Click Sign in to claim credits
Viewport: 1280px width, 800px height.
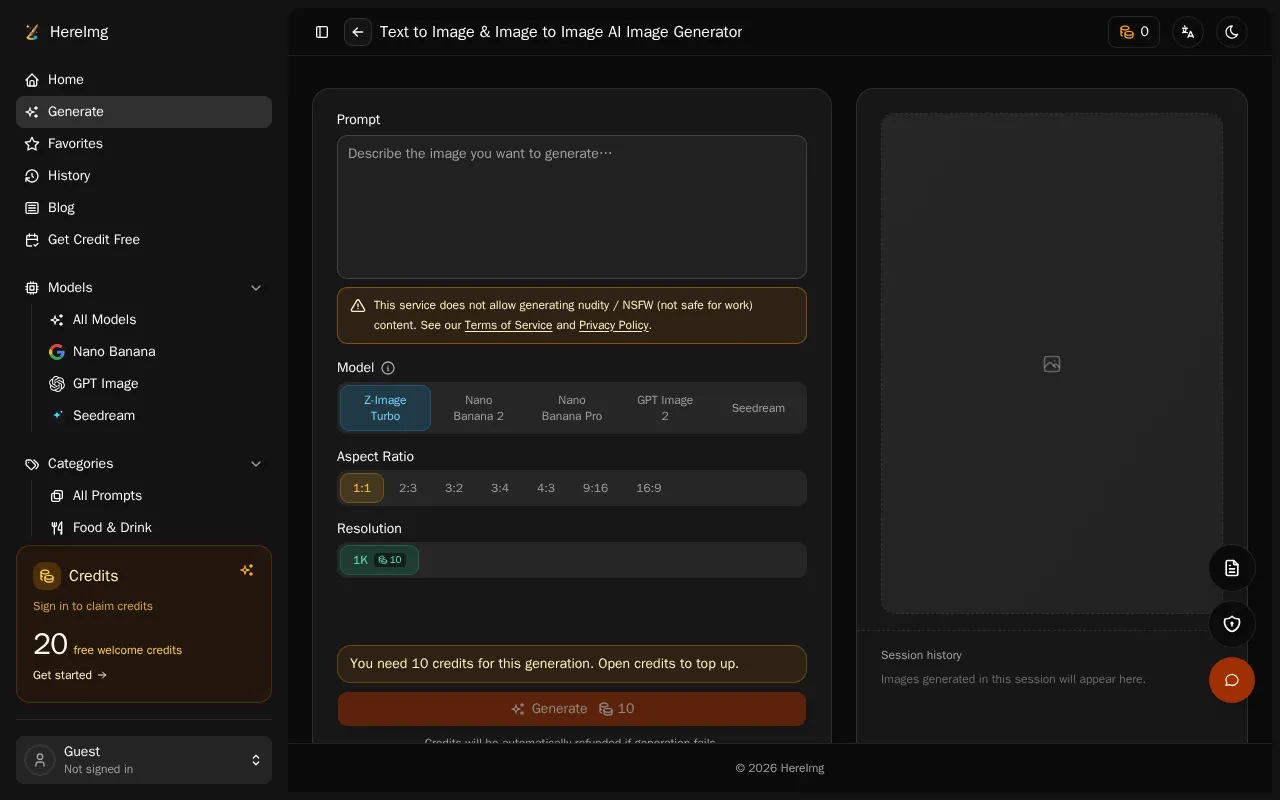93,606
